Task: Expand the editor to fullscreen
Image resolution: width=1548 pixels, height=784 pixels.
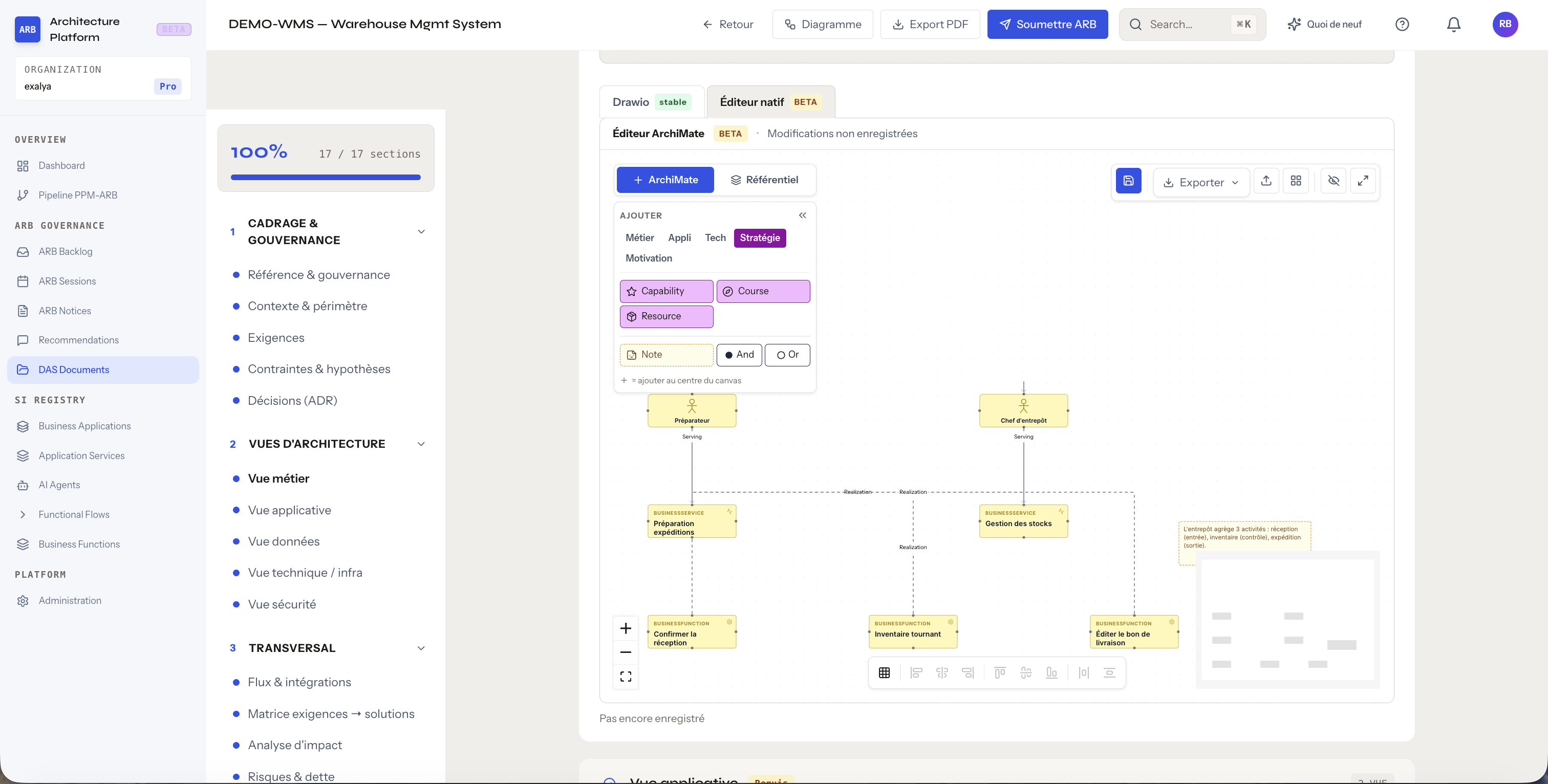Action: pos(1363,181)
